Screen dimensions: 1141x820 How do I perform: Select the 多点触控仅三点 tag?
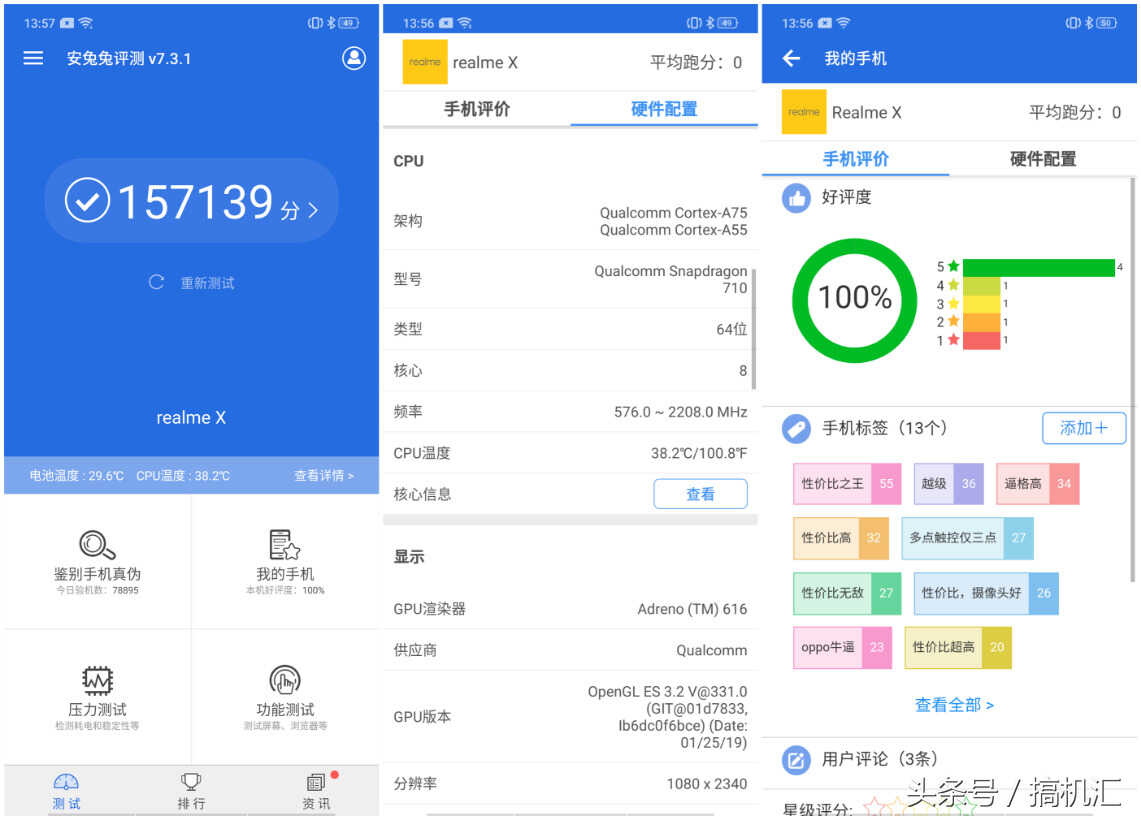coord(967,538)
